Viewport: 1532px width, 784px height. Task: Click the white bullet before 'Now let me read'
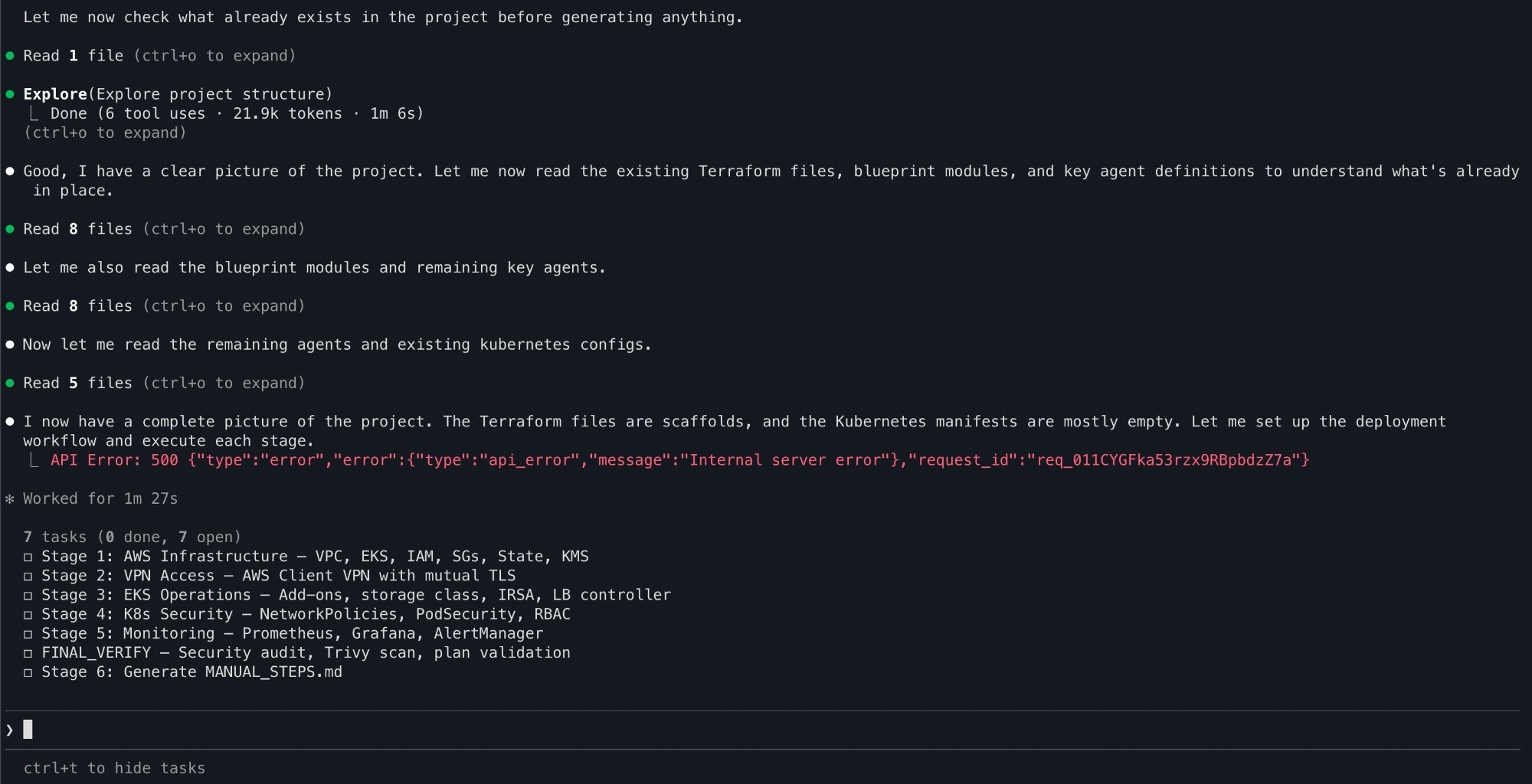pos(10,345)
